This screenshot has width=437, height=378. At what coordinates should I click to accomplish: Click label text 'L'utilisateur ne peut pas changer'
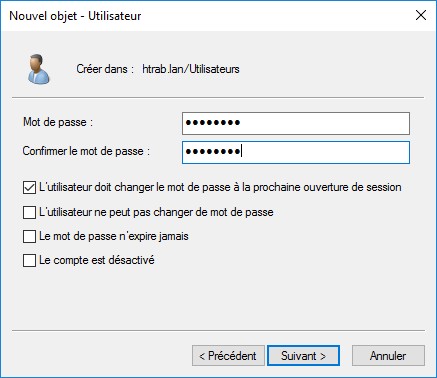click(113, 212)
